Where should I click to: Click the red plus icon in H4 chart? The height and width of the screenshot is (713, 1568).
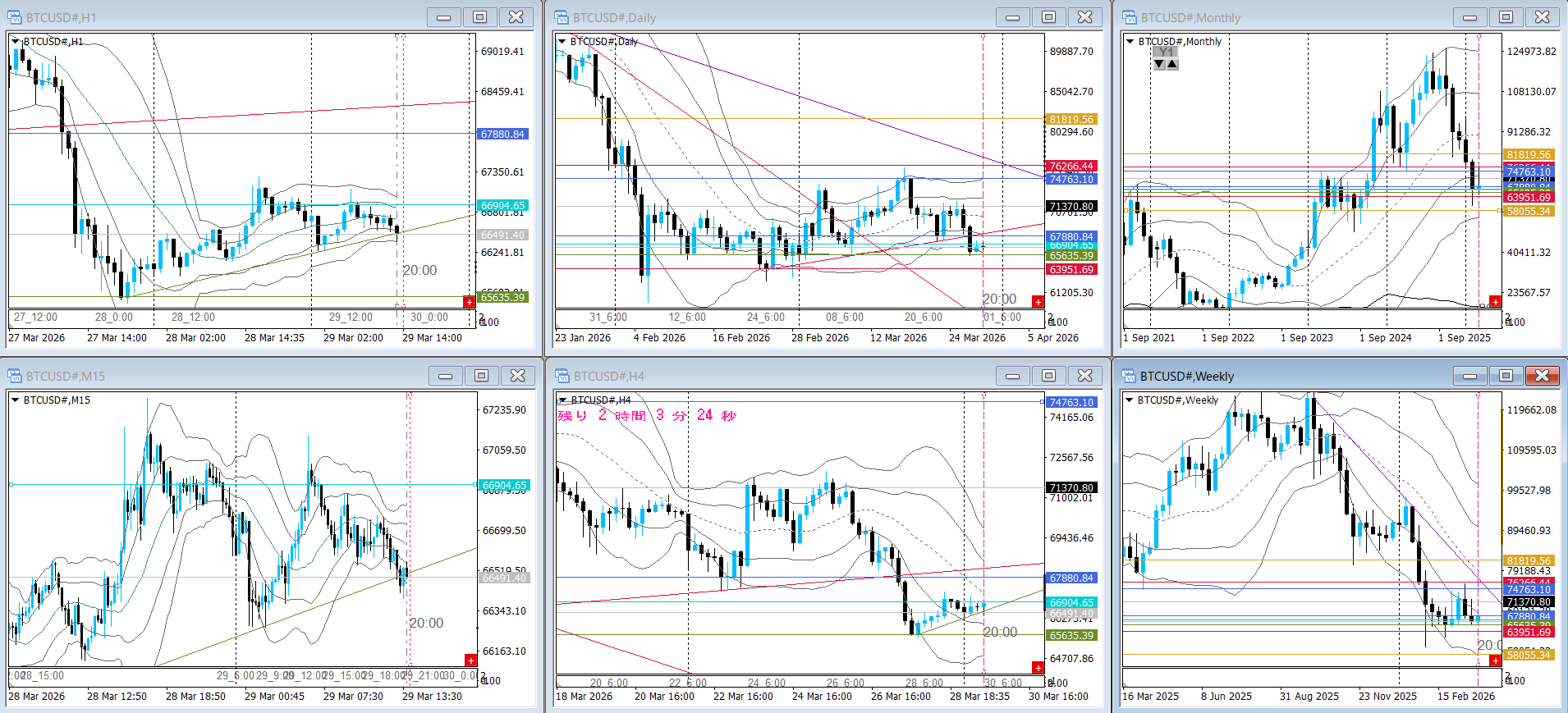click(x=1038, y=667)
